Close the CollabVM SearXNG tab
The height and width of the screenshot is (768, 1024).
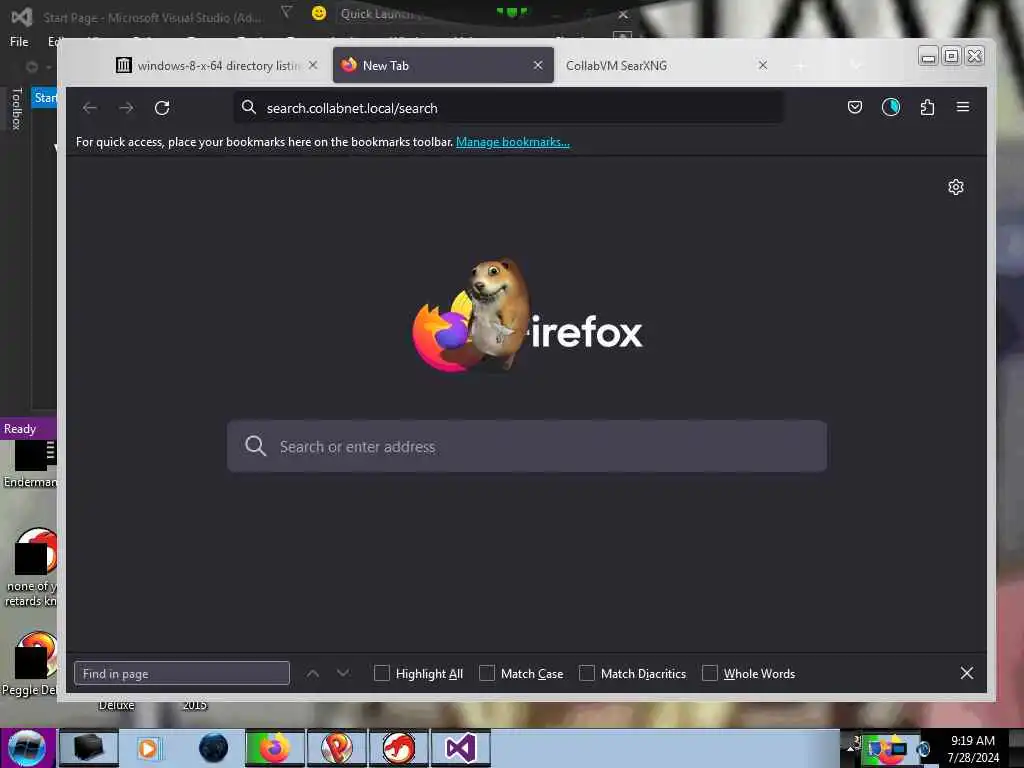[x=762, y=65]
